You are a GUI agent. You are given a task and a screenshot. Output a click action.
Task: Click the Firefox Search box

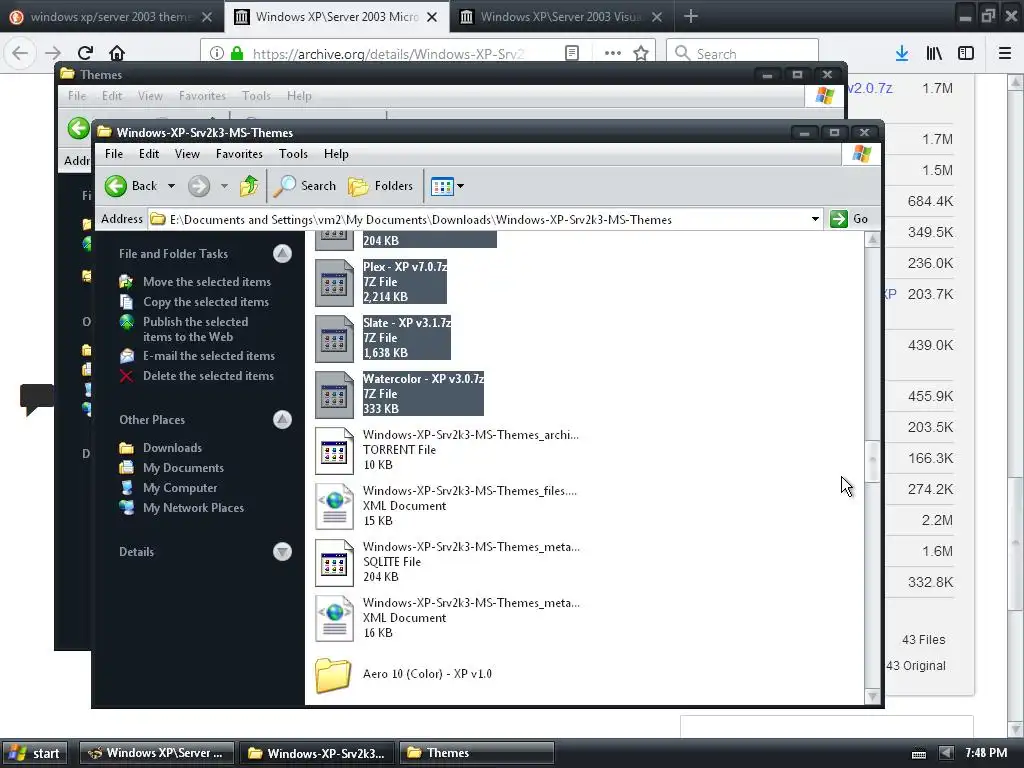coord(743,54)
